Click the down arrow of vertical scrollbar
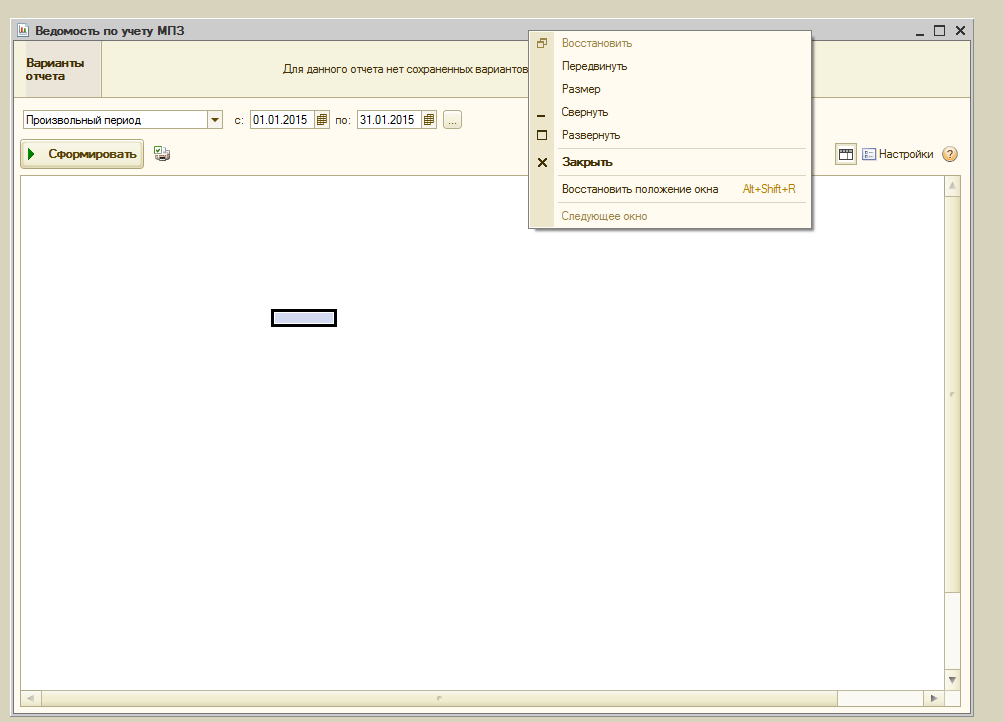Viewport: 1004px width, 722px height. click(x=952, y=679)
